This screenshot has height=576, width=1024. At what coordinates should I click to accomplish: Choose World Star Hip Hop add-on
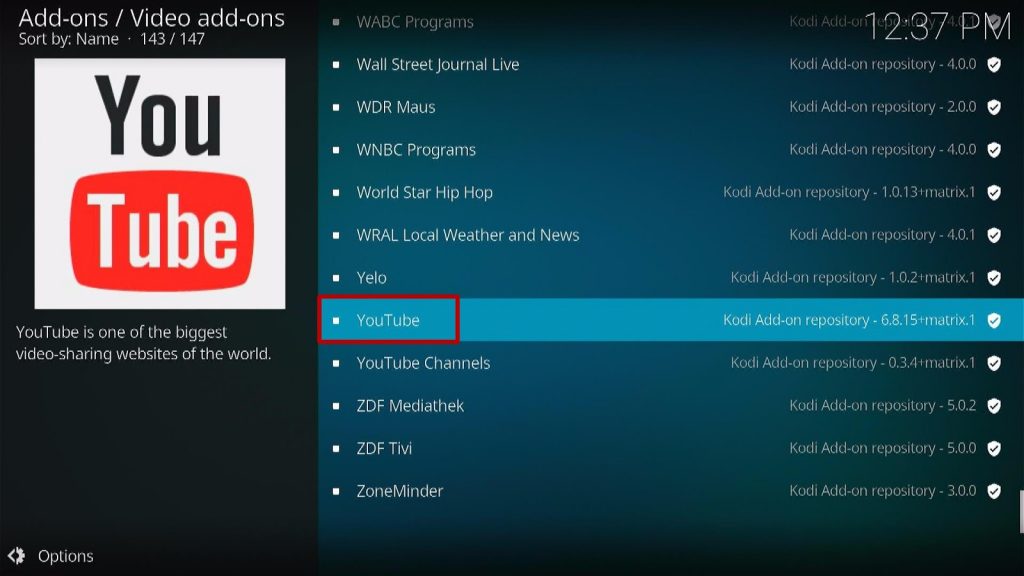pos(671,193)
